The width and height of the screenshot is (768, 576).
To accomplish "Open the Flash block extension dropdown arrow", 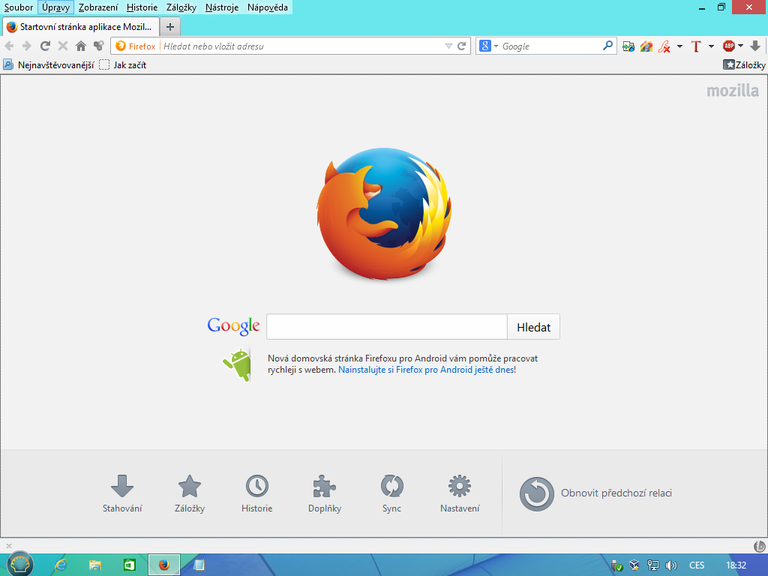I will [680, 47].
